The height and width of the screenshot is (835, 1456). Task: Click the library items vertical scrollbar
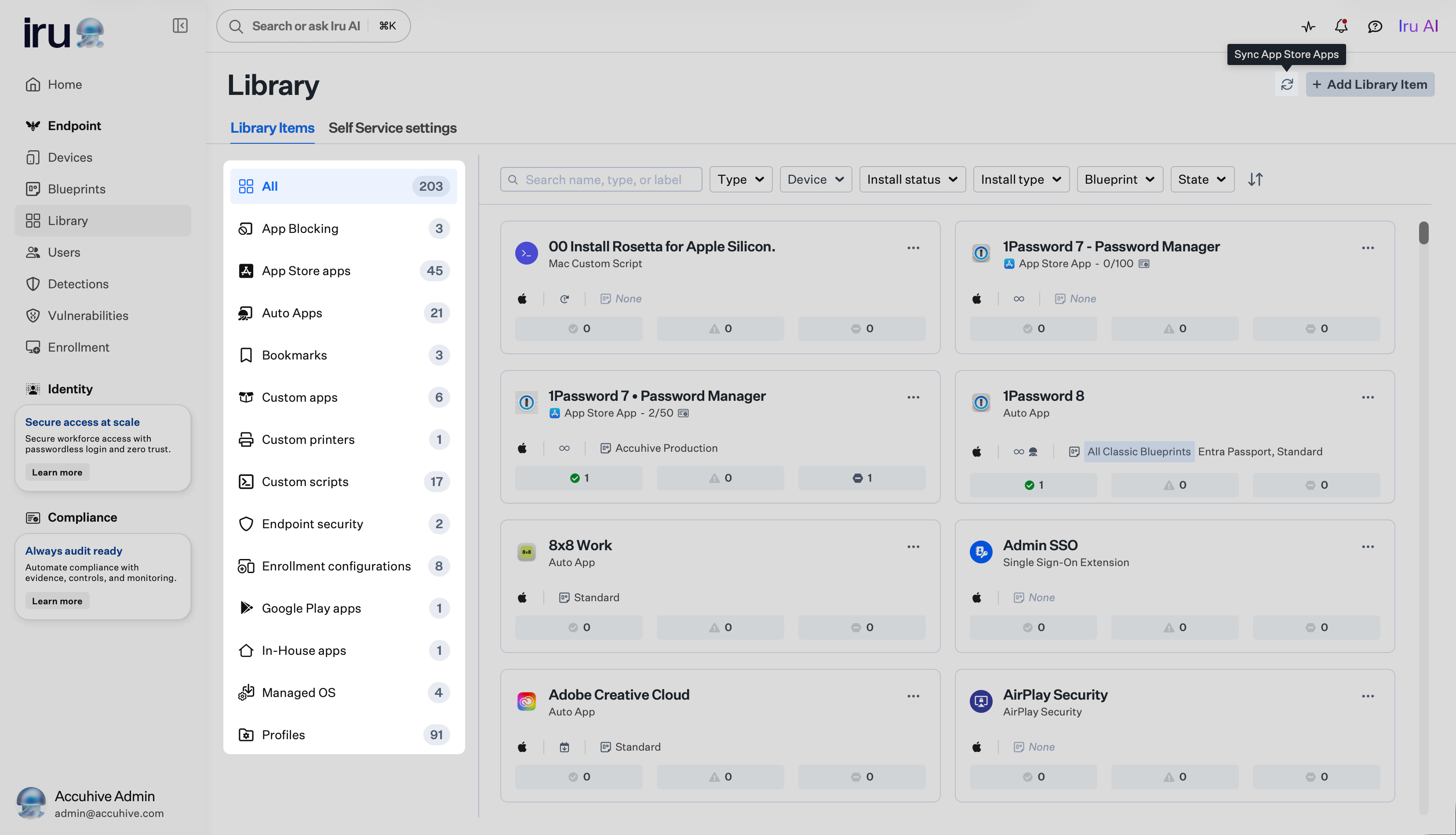click(x=1424, y=232)
